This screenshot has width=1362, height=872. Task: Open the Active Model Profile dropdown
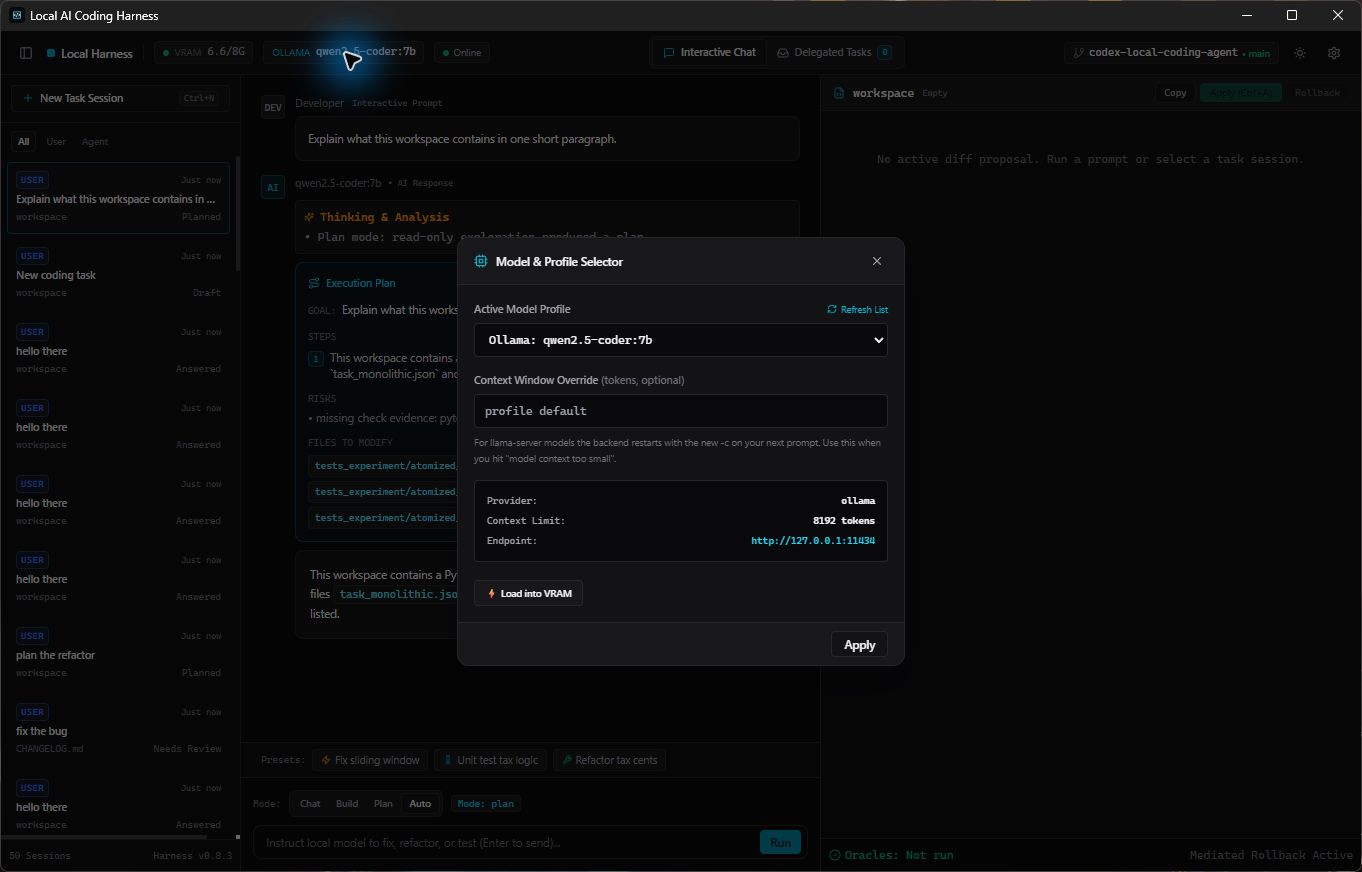point(680,340)
